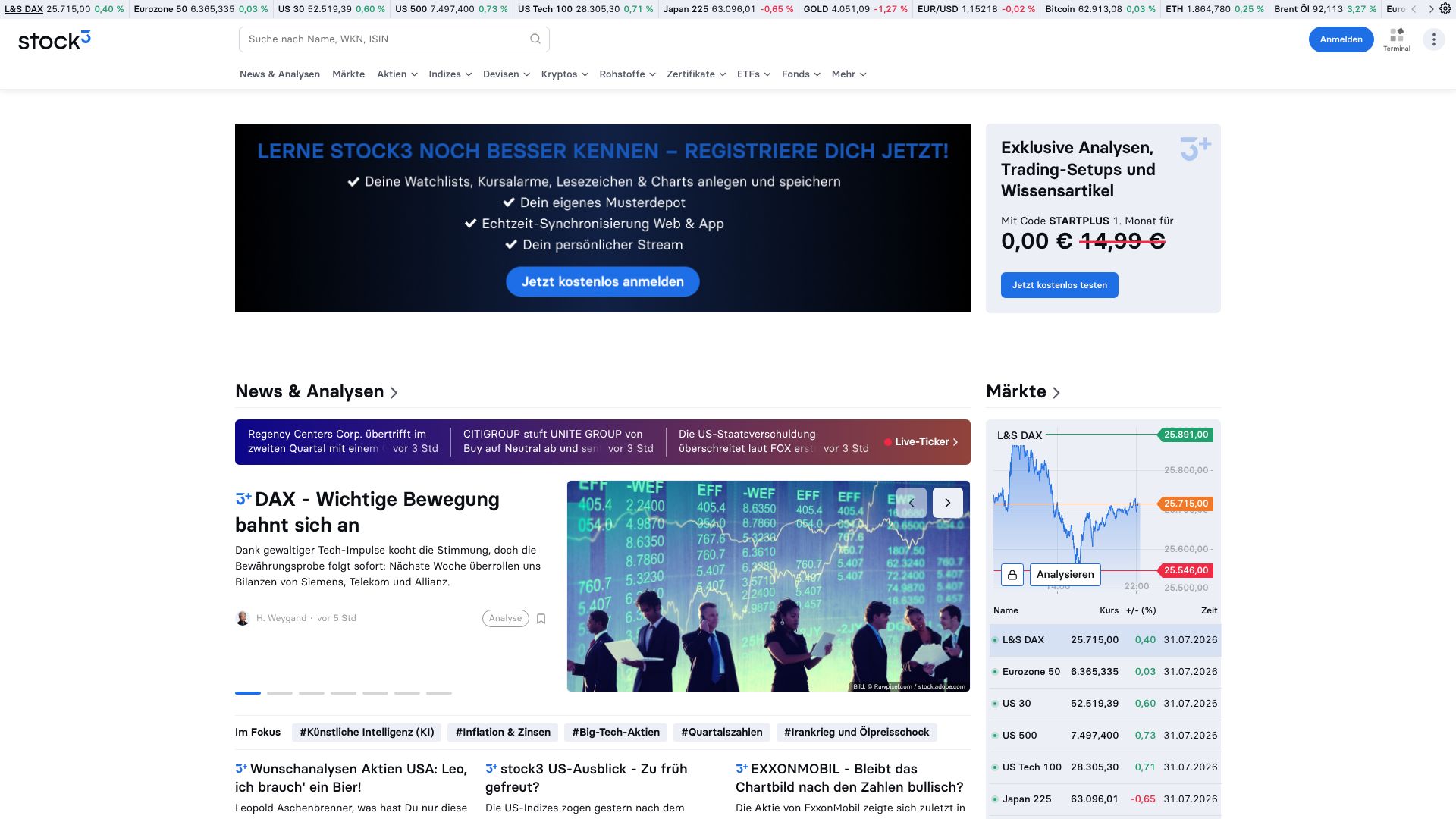
Task: Select the #Künstliche Intelligenz (KI) topic tag
Action: [367, 733]
